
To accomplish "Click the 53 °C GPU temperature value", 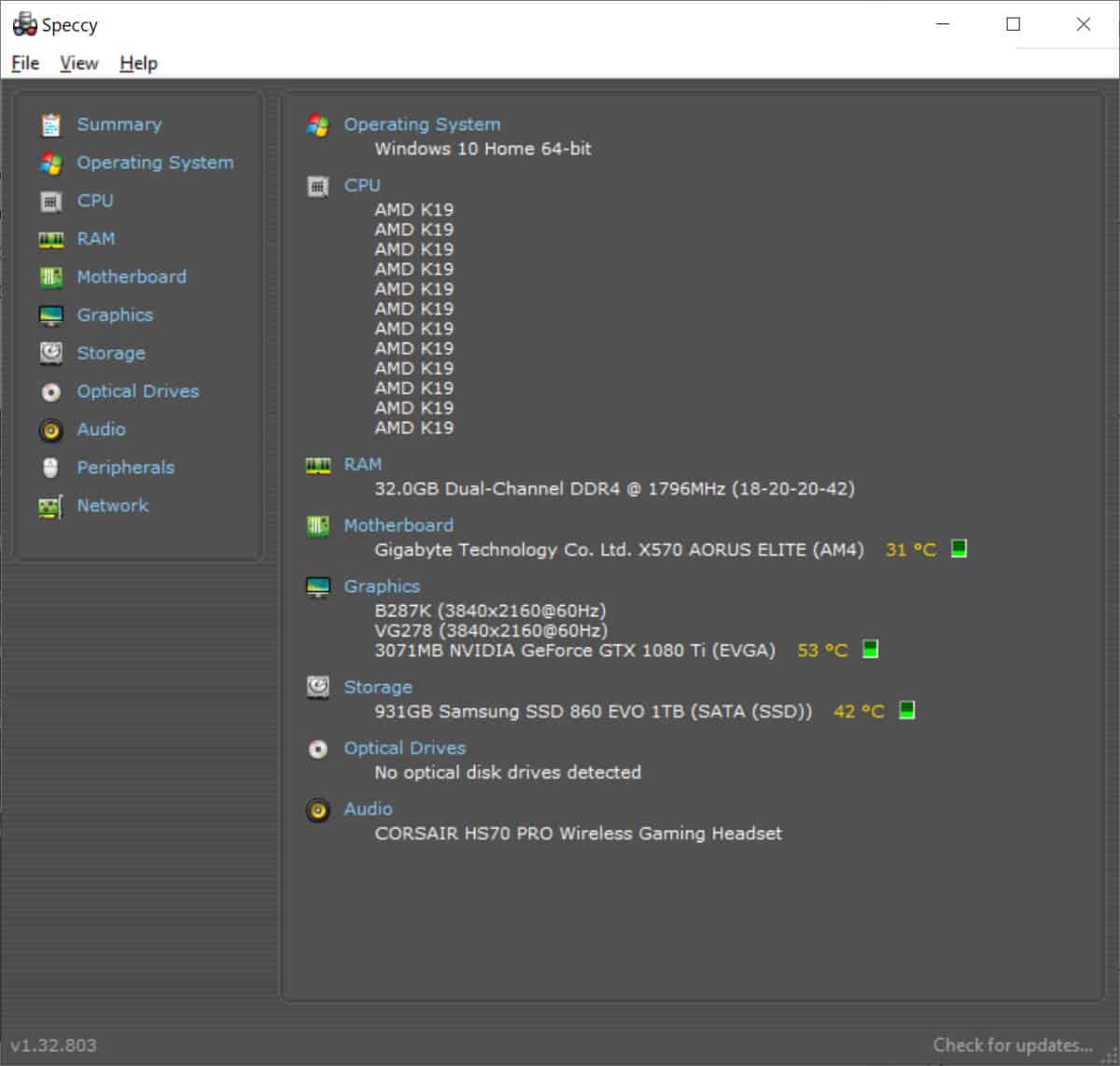I will pyautogui.click(x=823, y=651).
